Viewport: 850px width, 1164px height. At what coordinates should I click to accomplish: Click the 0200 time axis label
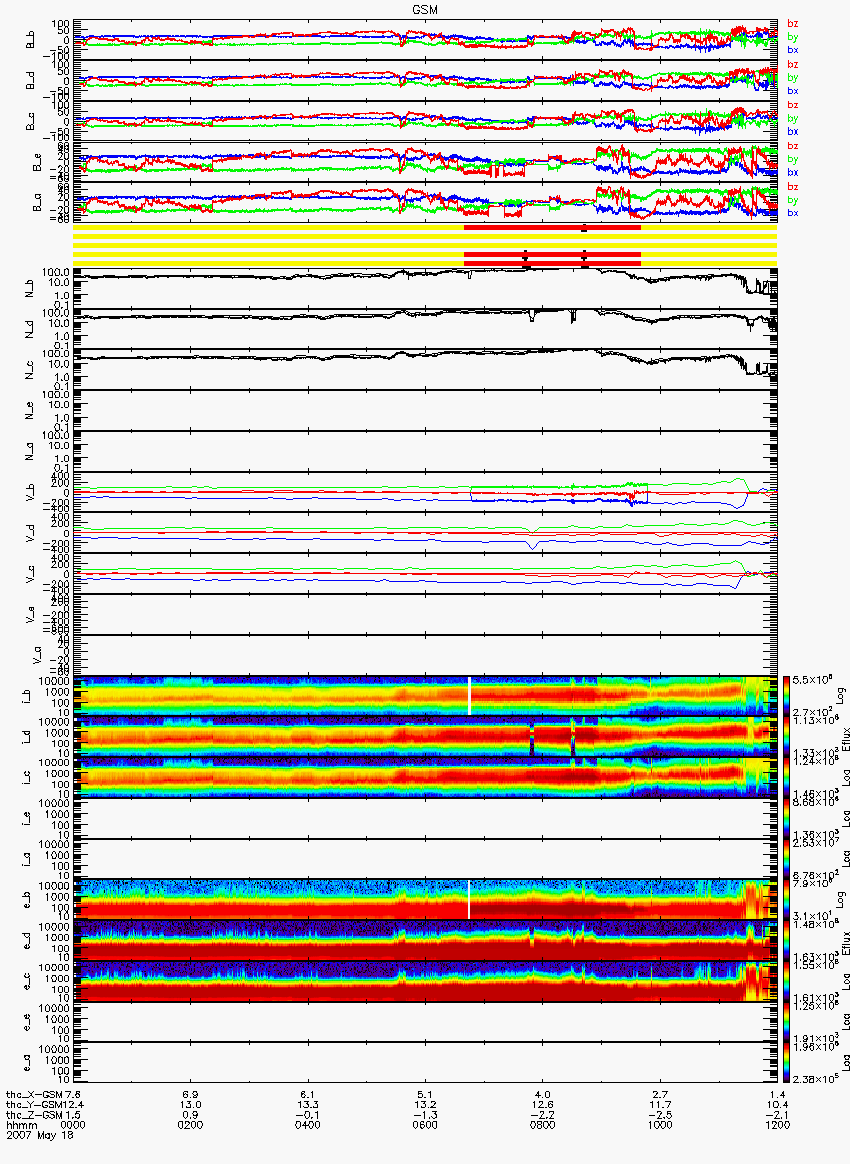click(x=190, y=1125)
